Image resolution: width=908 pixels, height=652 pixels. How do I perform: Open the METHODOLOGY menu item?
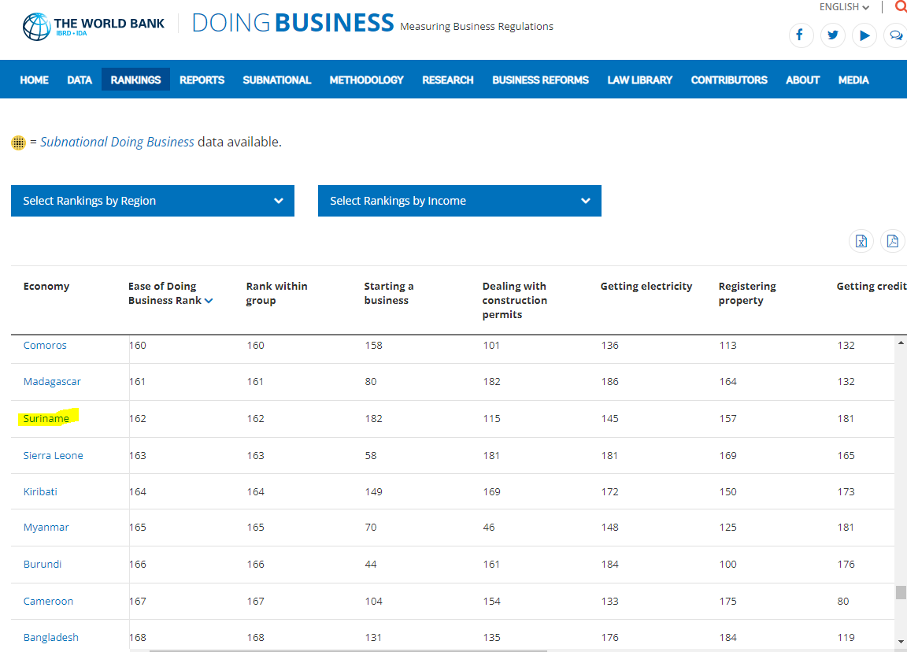[366, 80]
